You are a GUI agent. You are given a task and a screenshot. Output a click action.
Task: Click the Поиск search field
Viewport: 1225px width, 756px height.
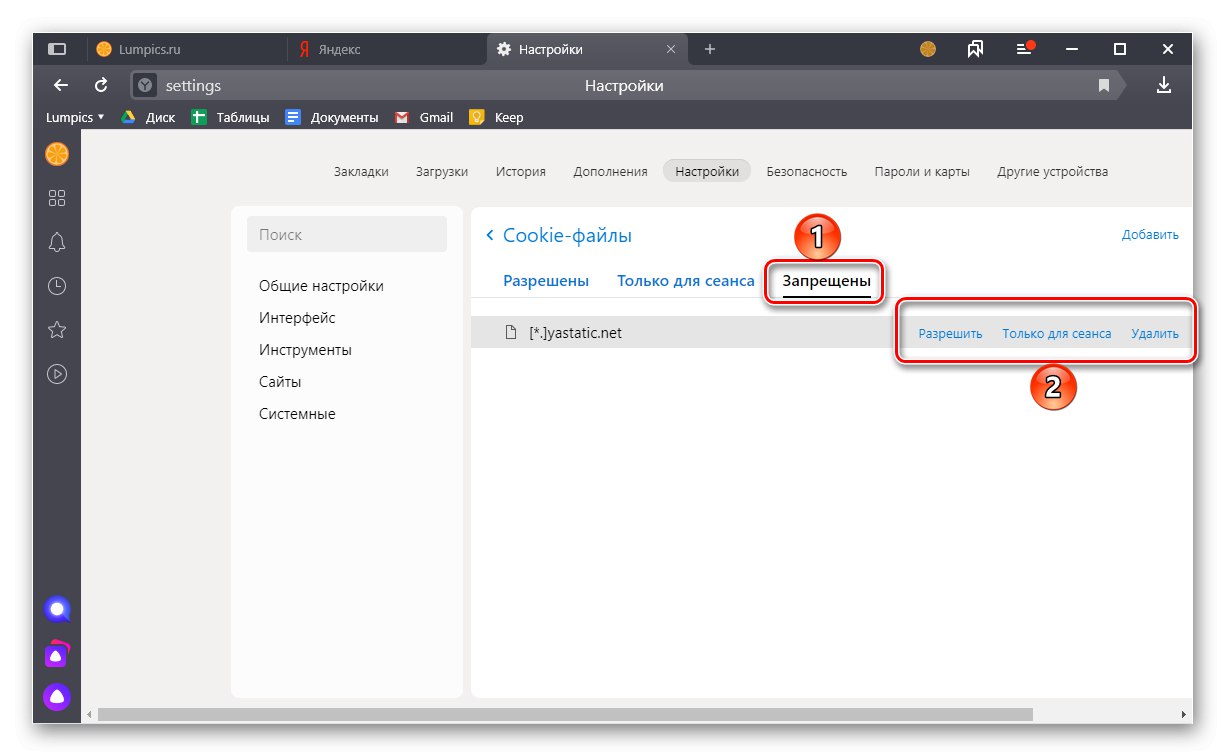click(346, 234)
